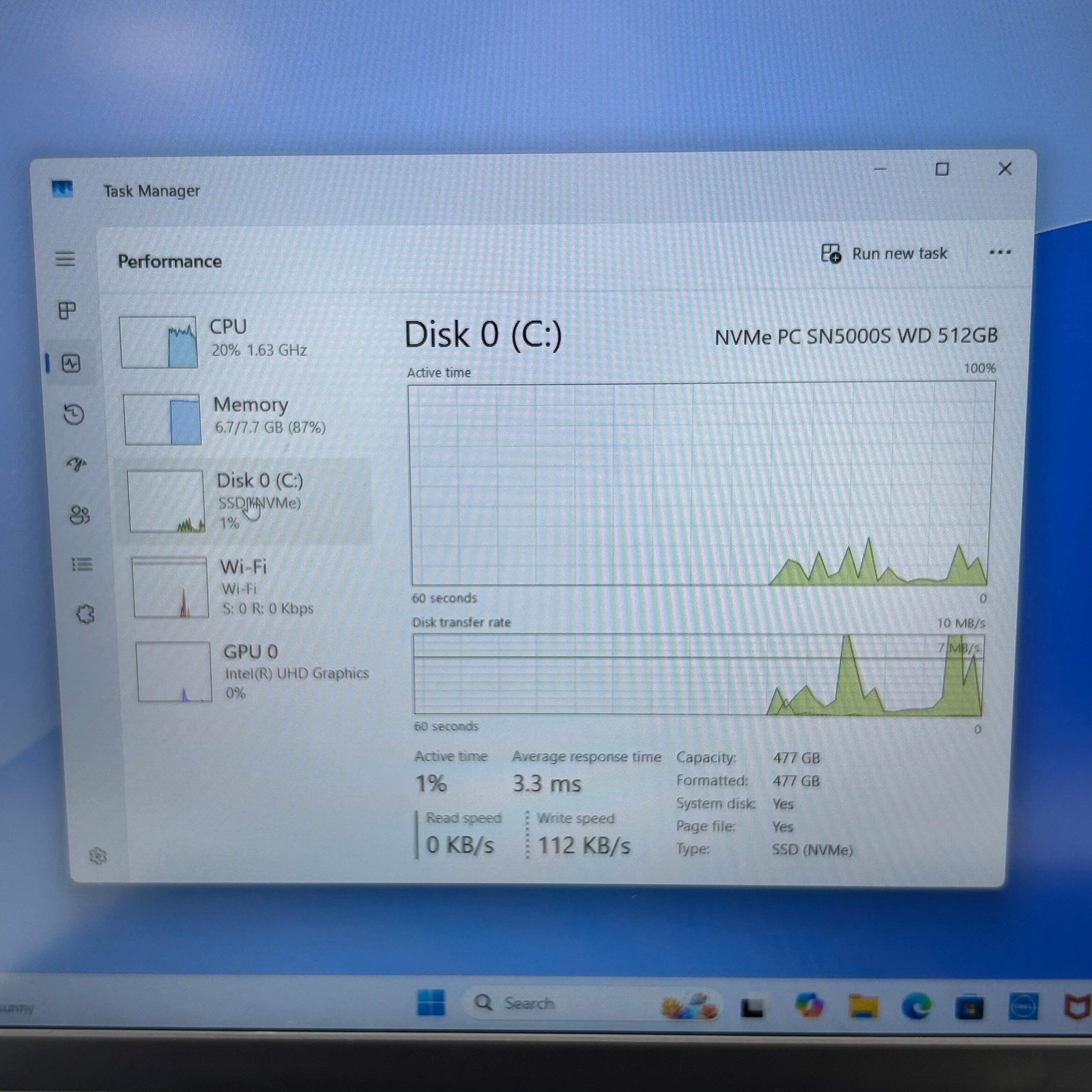Click the search highlights flower icon

click(689, 1005)
